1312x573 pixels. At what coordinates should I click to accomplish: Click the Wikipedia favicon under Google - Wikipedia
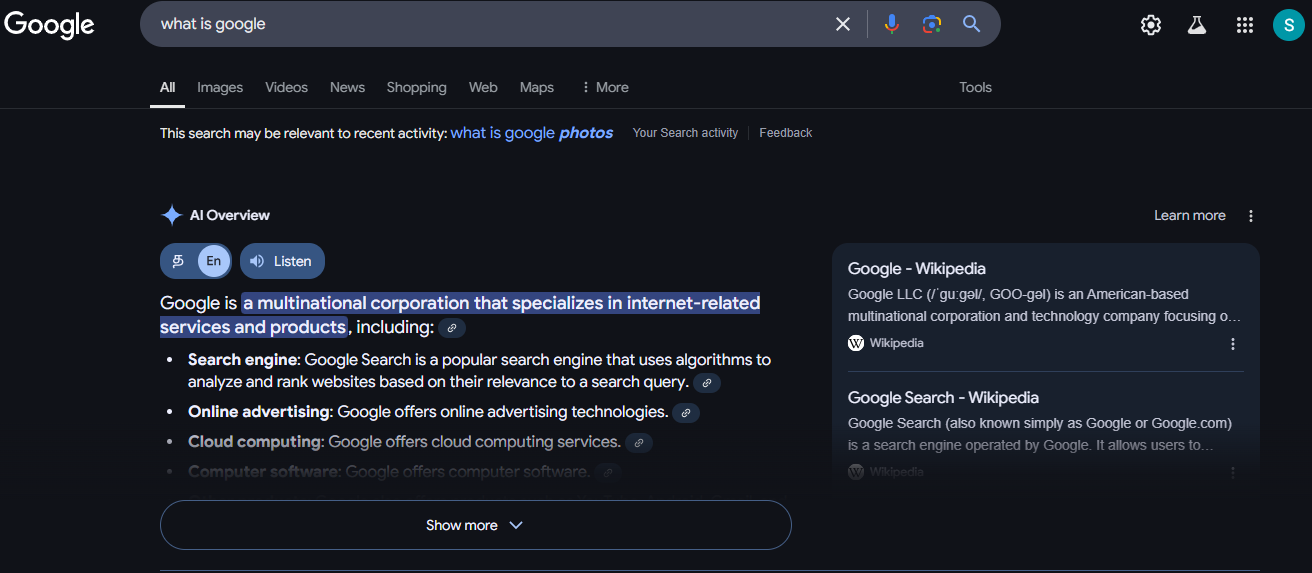coord(856,343)
